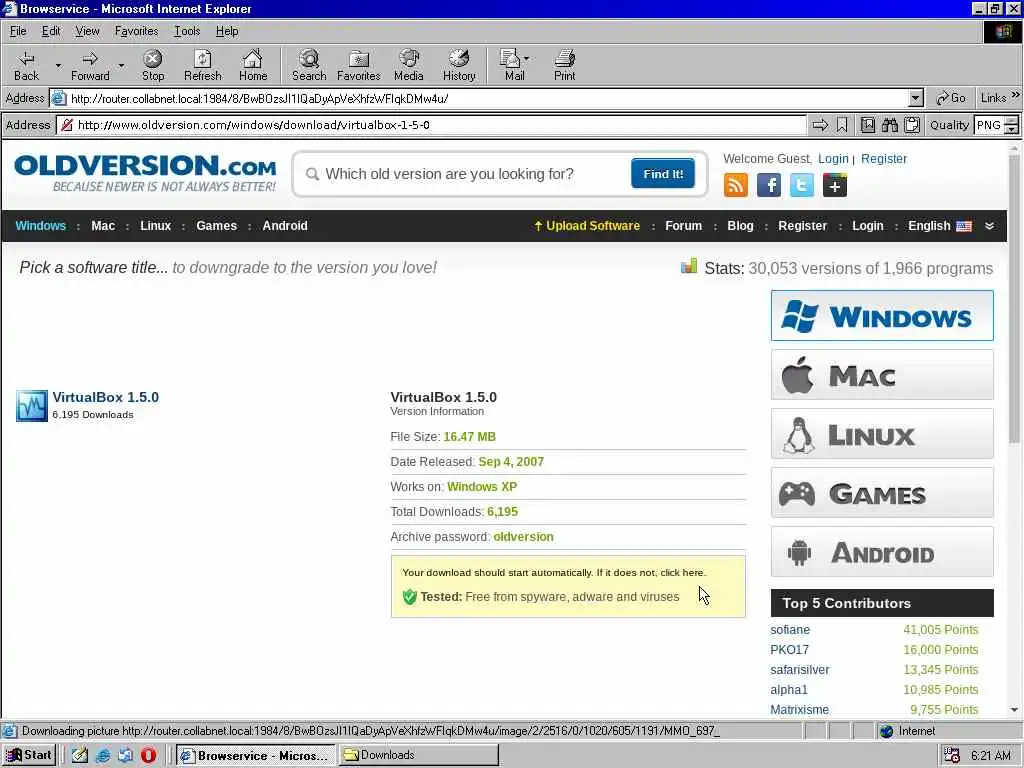The width and height of the screenshot is (1024, 768).
Task: Click the Google plus share icon
Action: click(x=835, y=185)
